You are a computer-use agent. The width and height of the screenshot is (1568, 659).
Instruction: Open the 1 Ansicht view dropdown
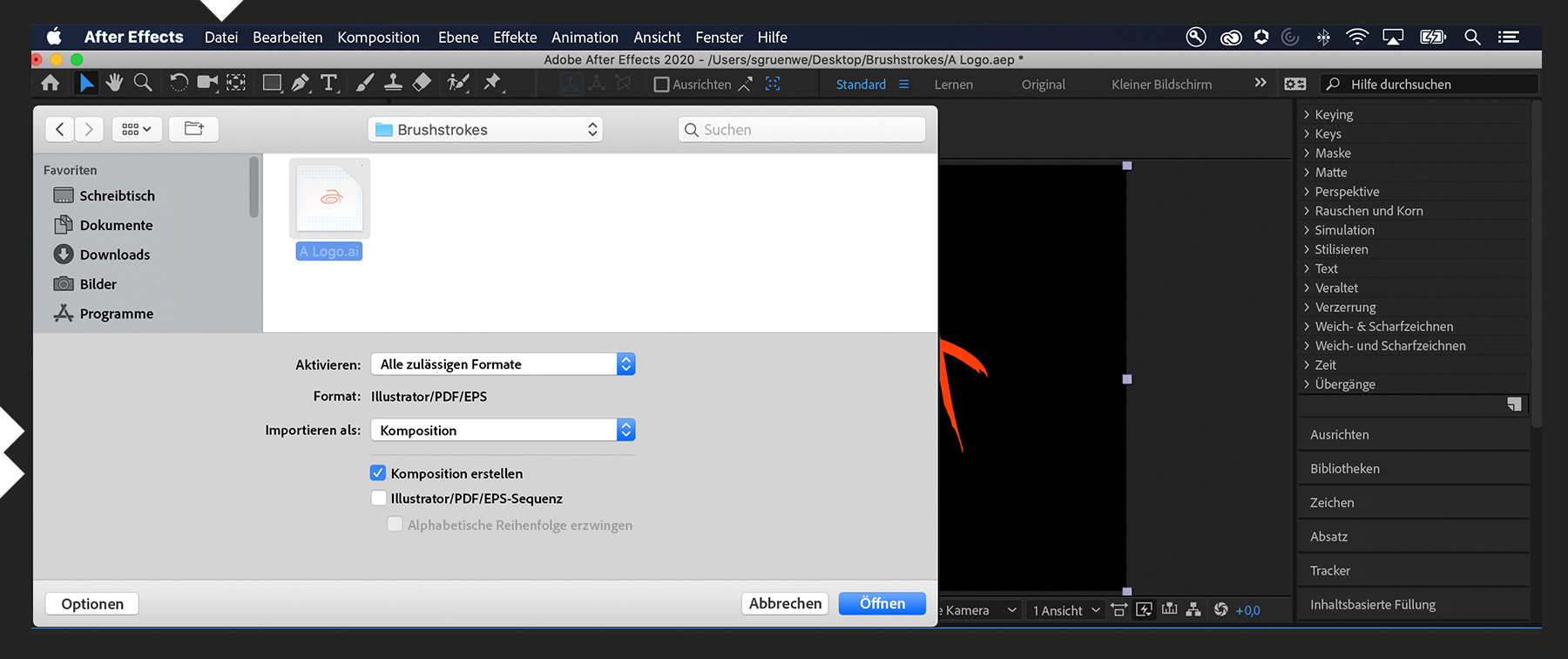click(1066, 610)
